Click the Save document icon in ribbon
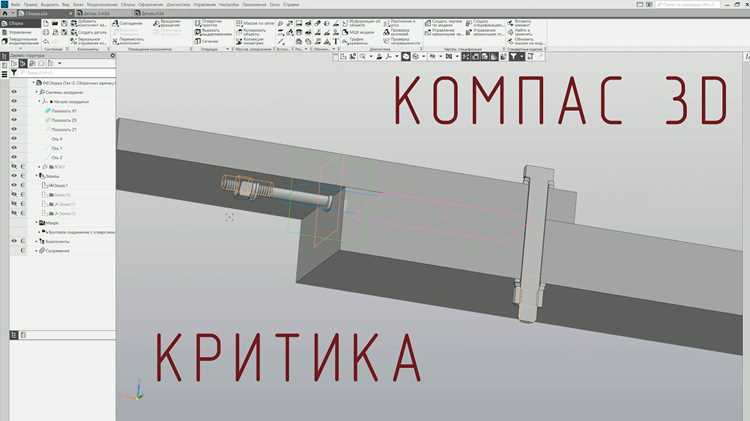750x421 pixels. pos(64,23)
